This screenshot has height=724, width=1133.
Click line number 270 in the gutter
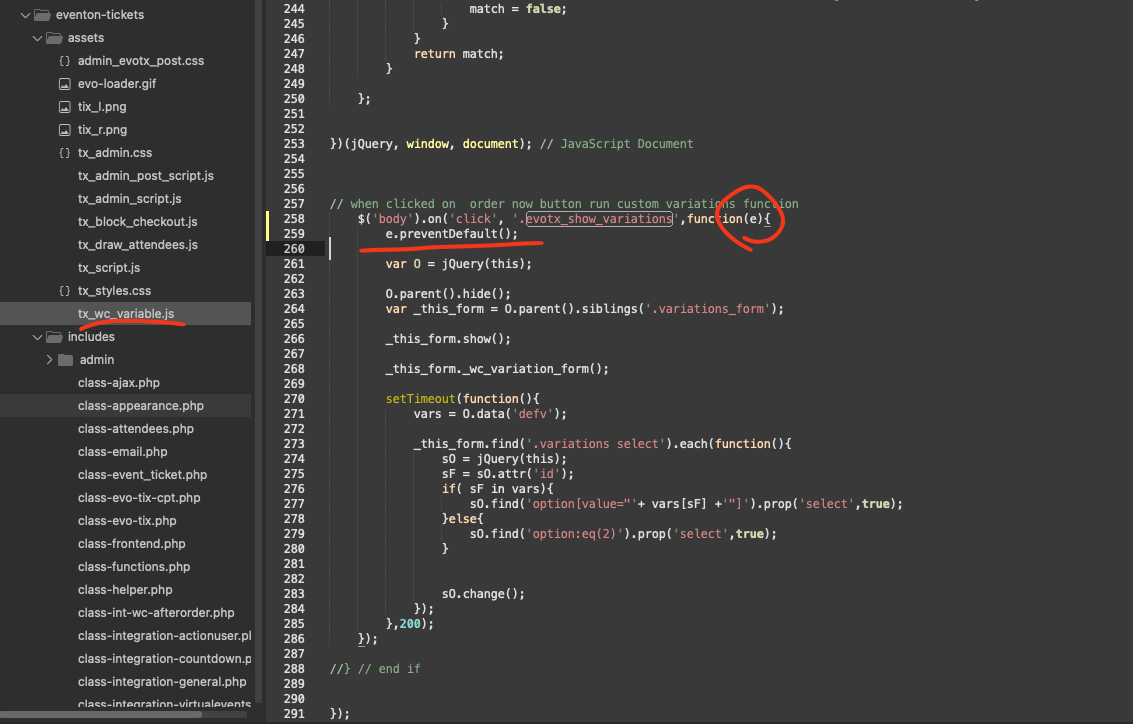[x=293, y=399]
